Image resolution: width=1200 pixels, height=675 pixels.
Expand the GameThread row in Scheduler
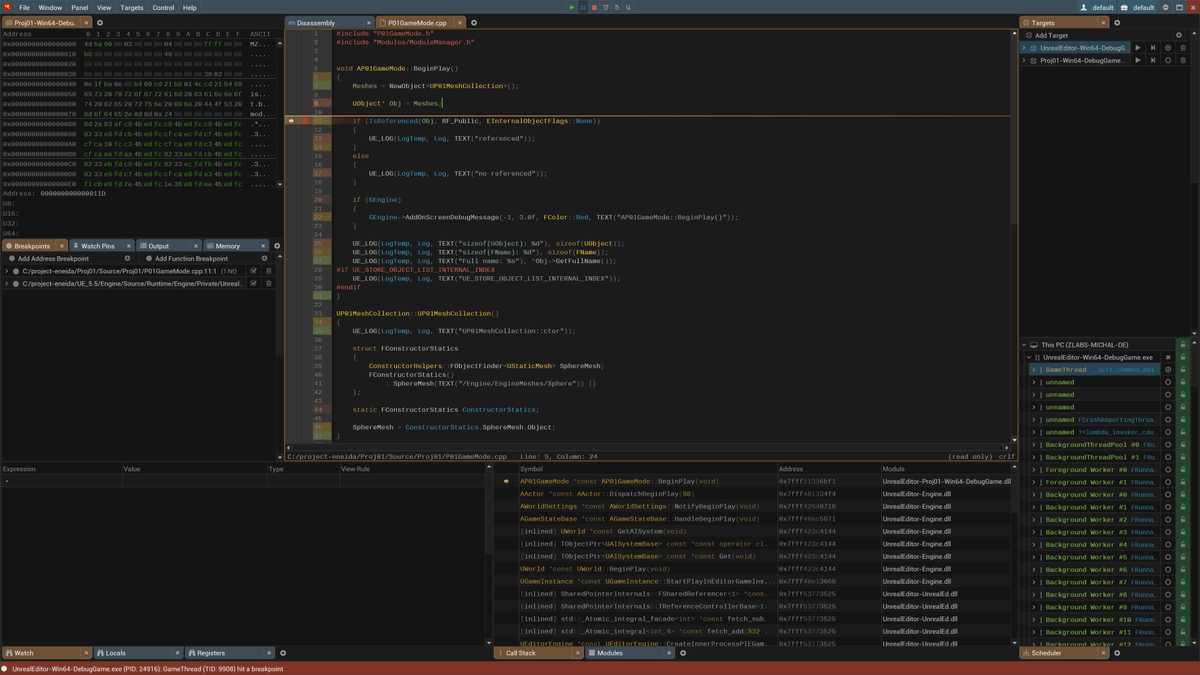[x=1034, y=370]
